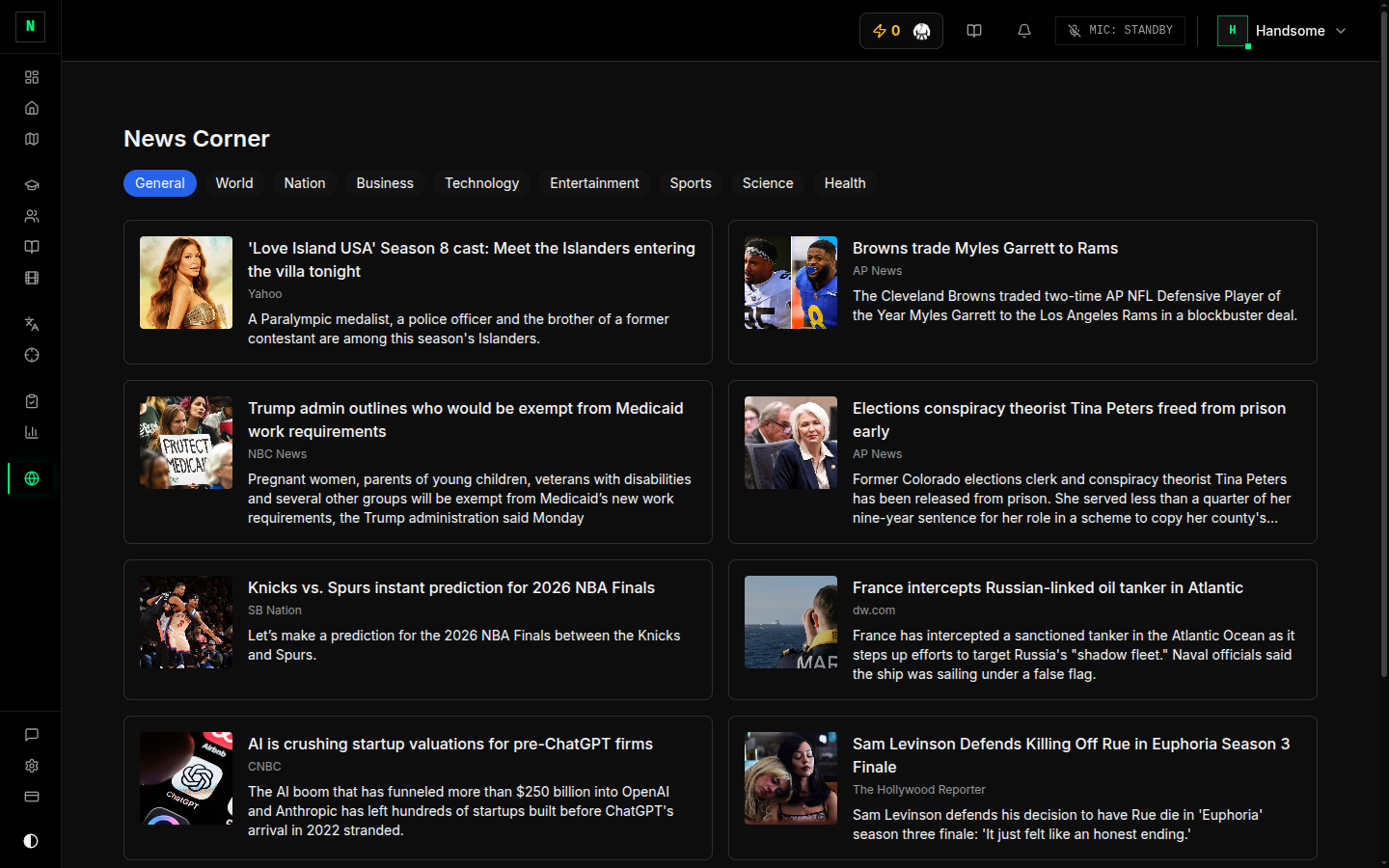Expand the Handsome user menu chevron
1389x868 pixels.
point(1341,31)
